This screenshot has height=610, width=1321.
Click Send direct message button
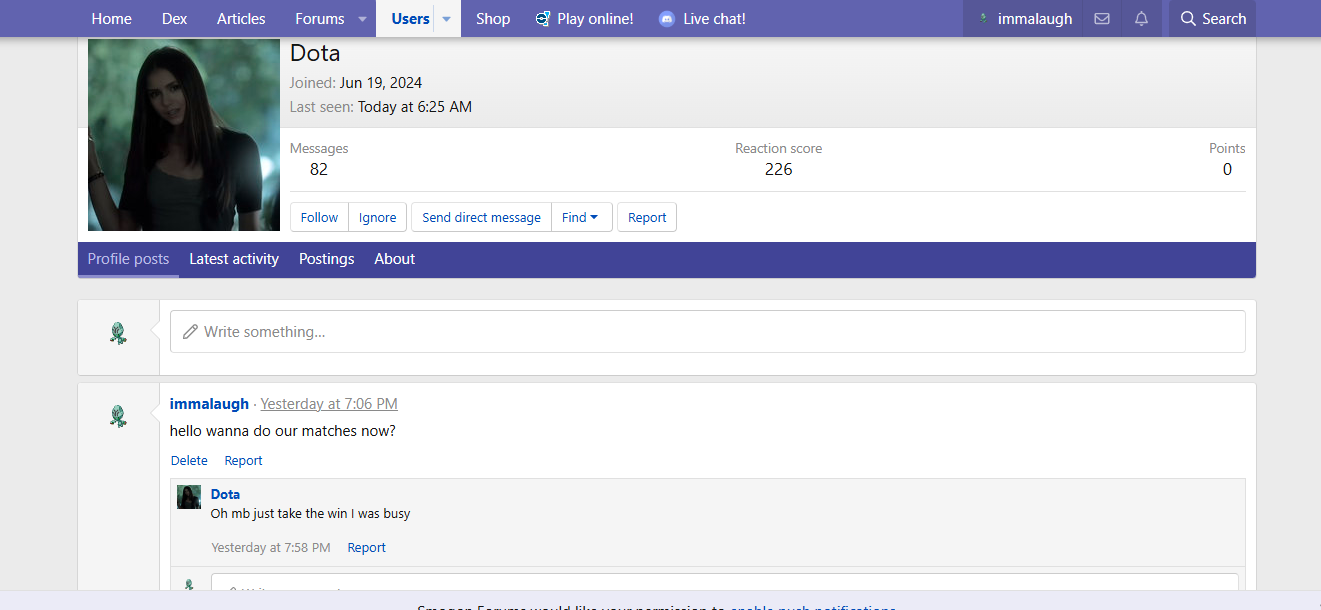pos(481,217)
